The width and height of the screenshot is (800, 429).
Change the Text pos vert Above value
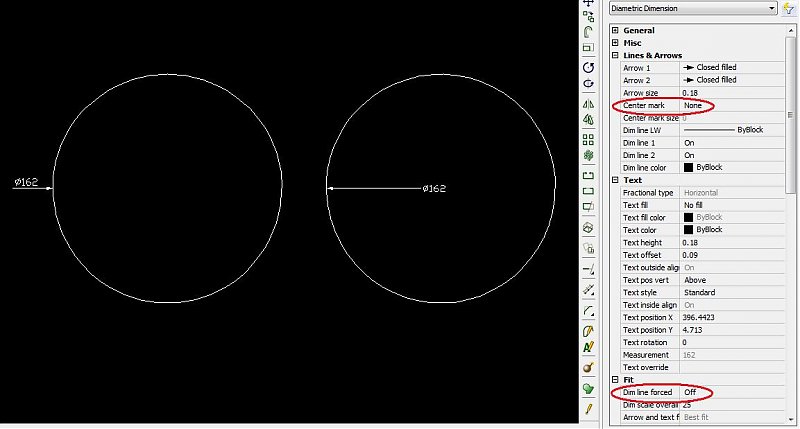733,280
